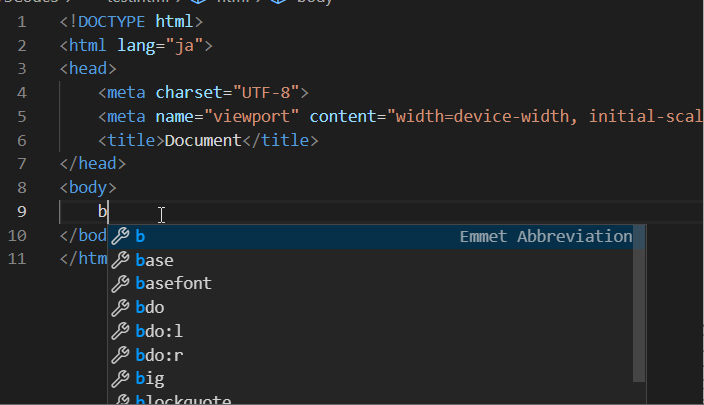704x405 pixels.
Task: Select the 'big' completion item
Action: [149, 379]
